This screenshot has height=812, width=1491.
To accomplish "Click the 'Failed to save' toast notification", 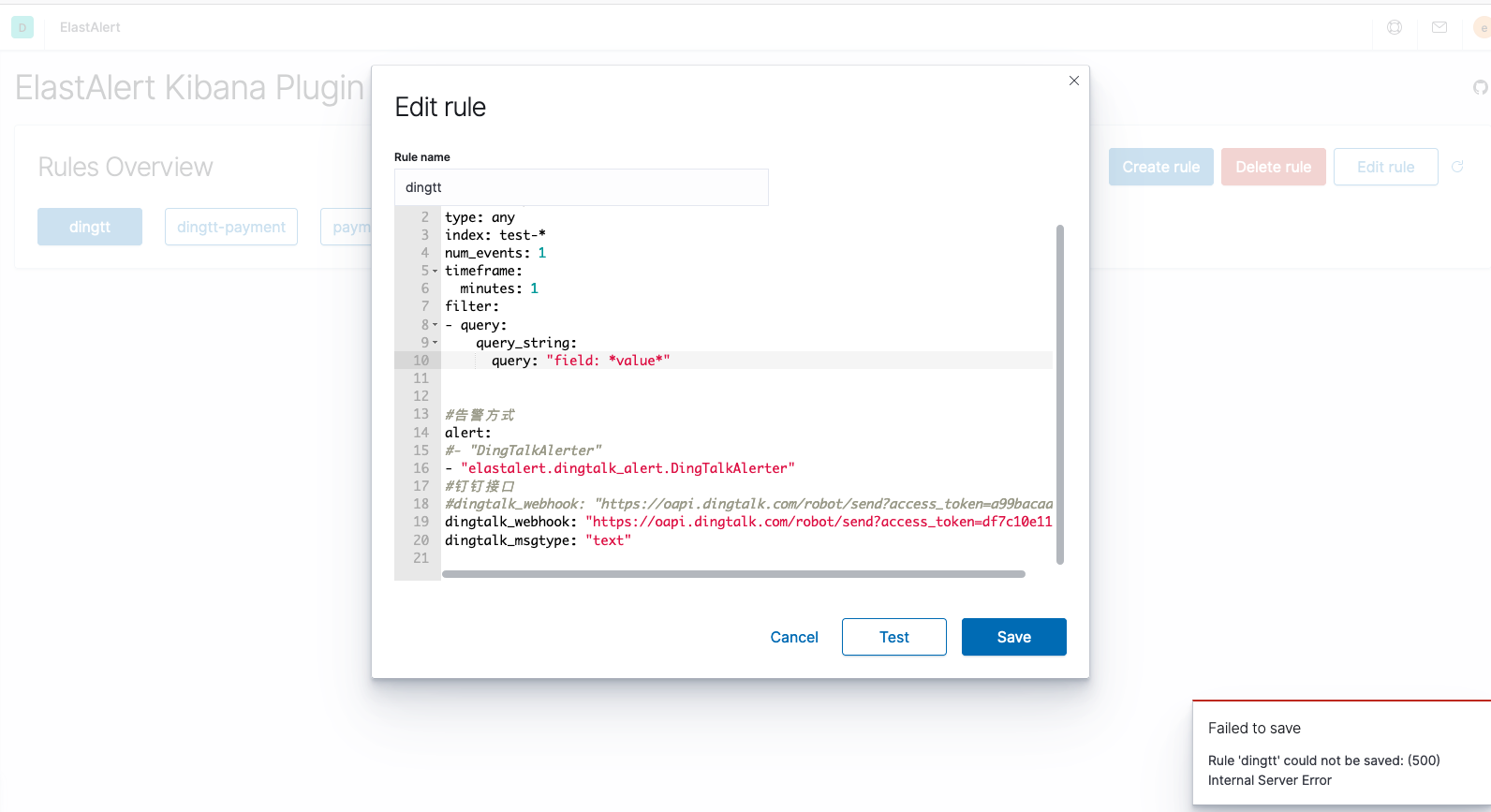I will click(1341, 752).
